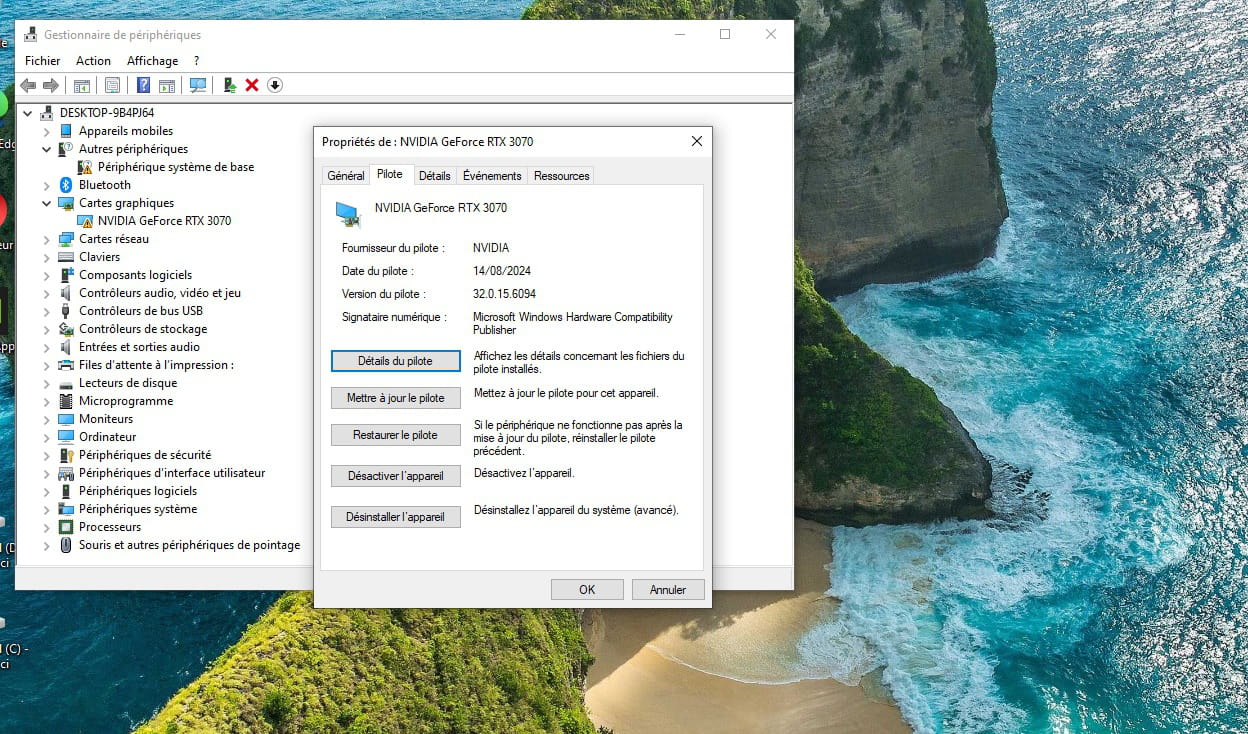This screenshot has height=734, width=1248.
Task: Toggle the console tree pane icon
Action: click(x=82, y=86)
